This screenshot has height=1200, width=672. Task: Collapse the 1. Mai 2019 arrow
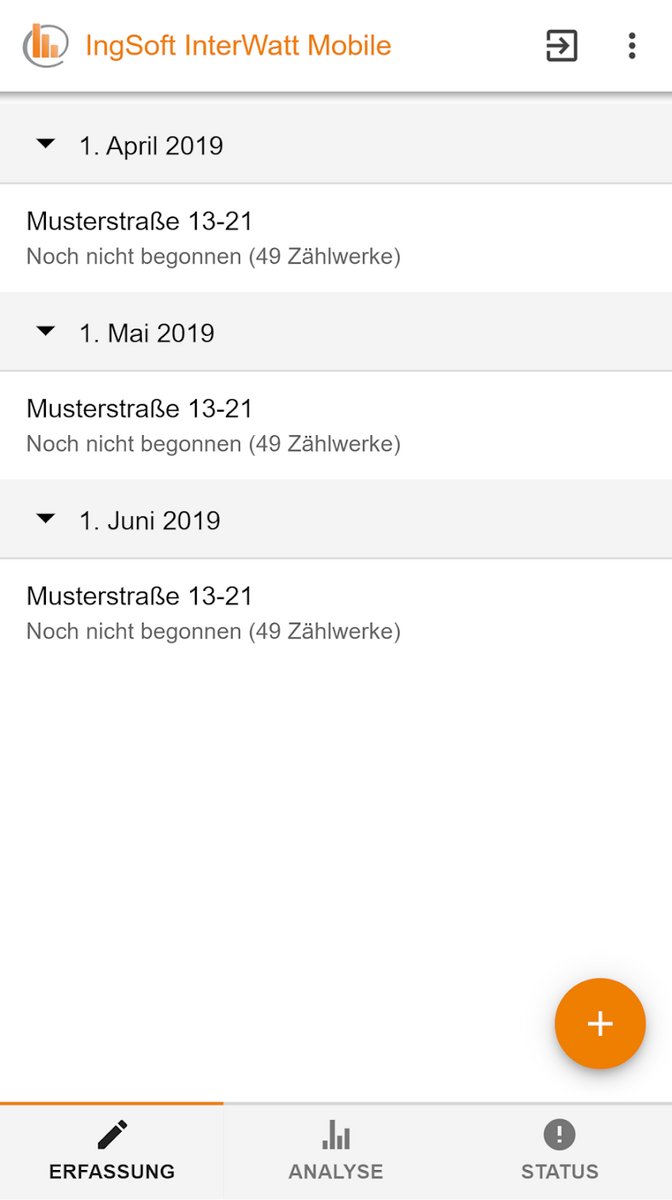coord(45,332)
